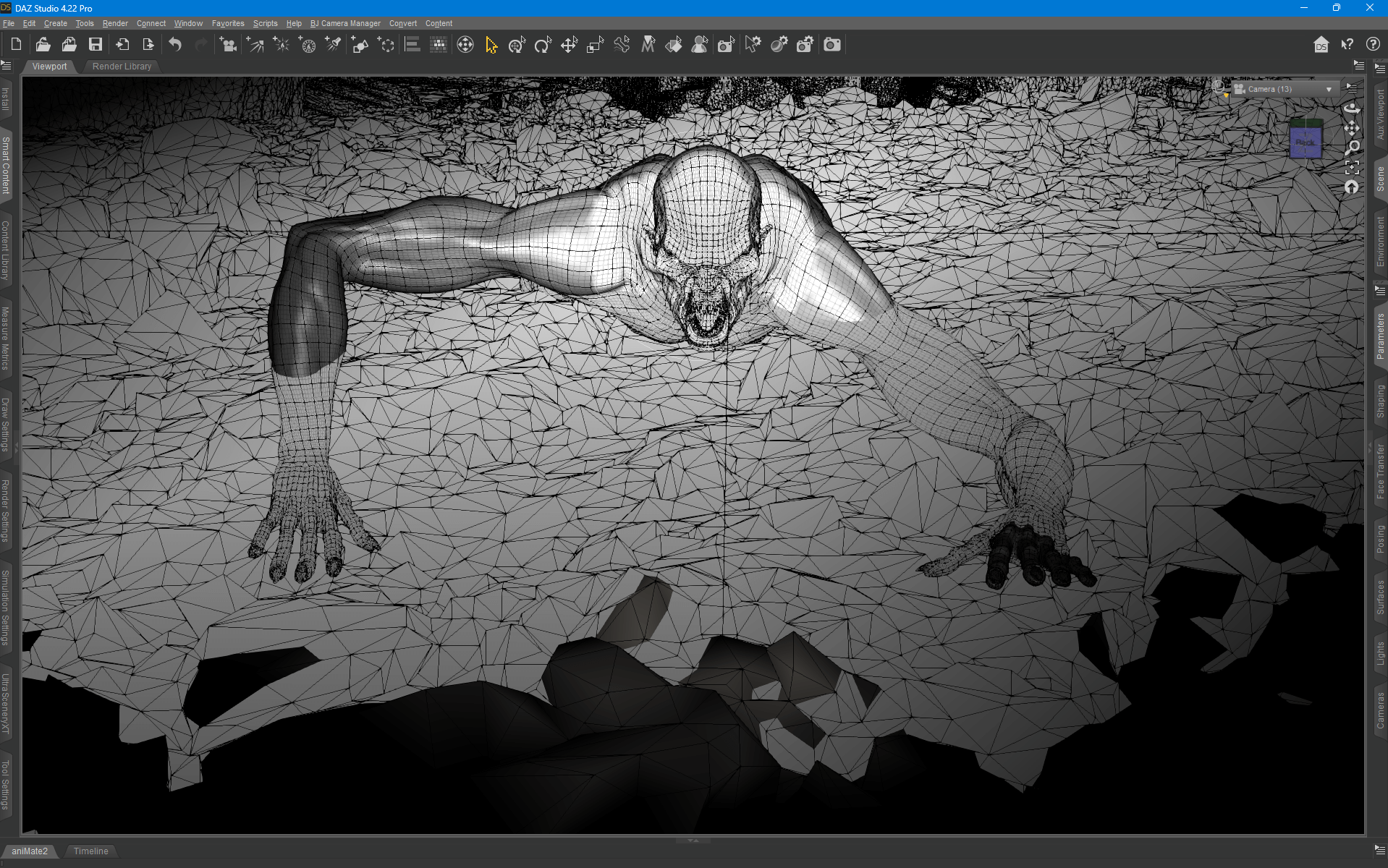Image resolution: width=1388 pixels, height=868 pixels.
Task: Undo the last action
Action: (x=175, y=45)
